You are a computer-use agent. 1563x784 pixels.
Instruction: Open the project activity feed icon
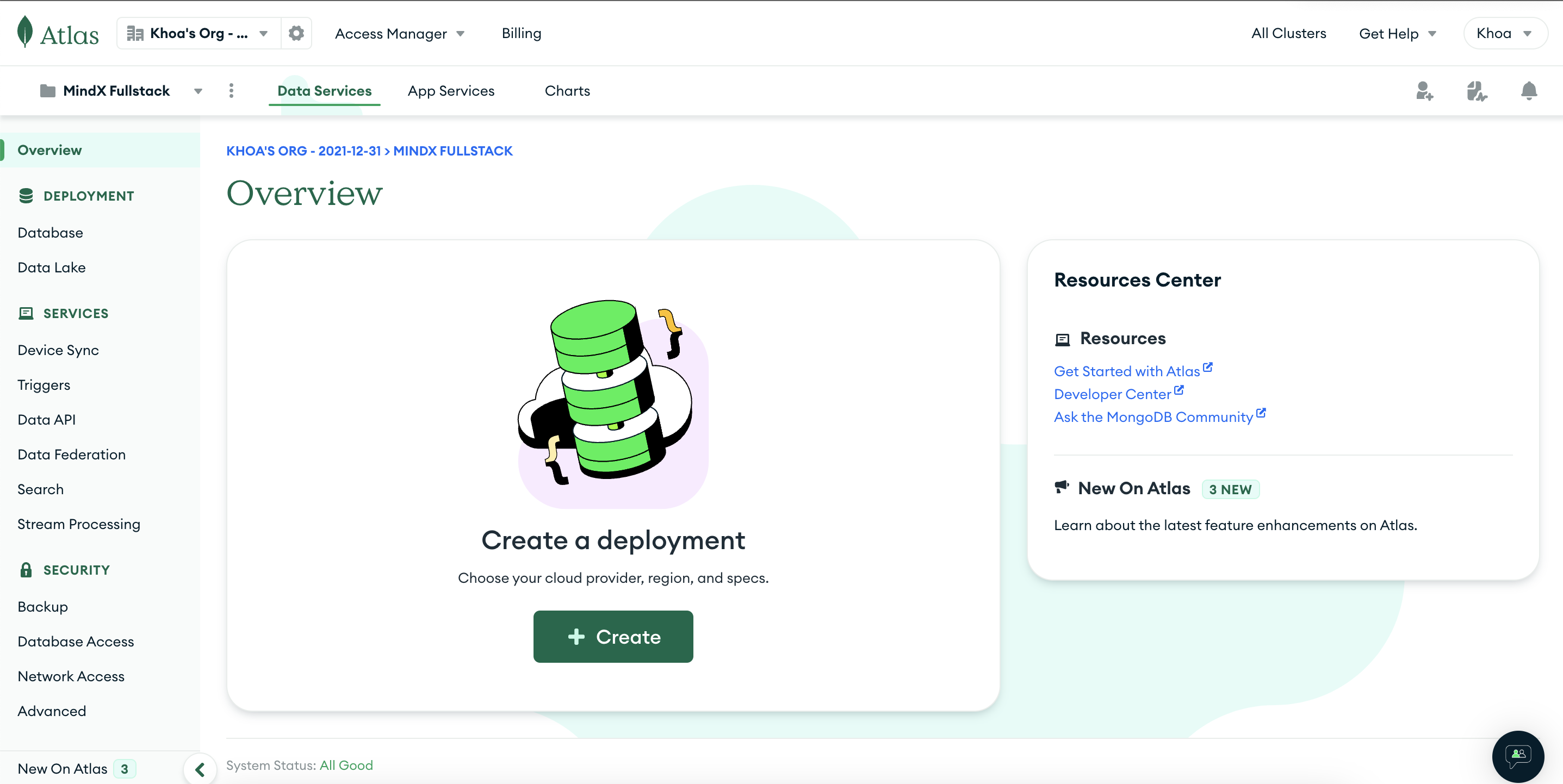coord(1476,91)
